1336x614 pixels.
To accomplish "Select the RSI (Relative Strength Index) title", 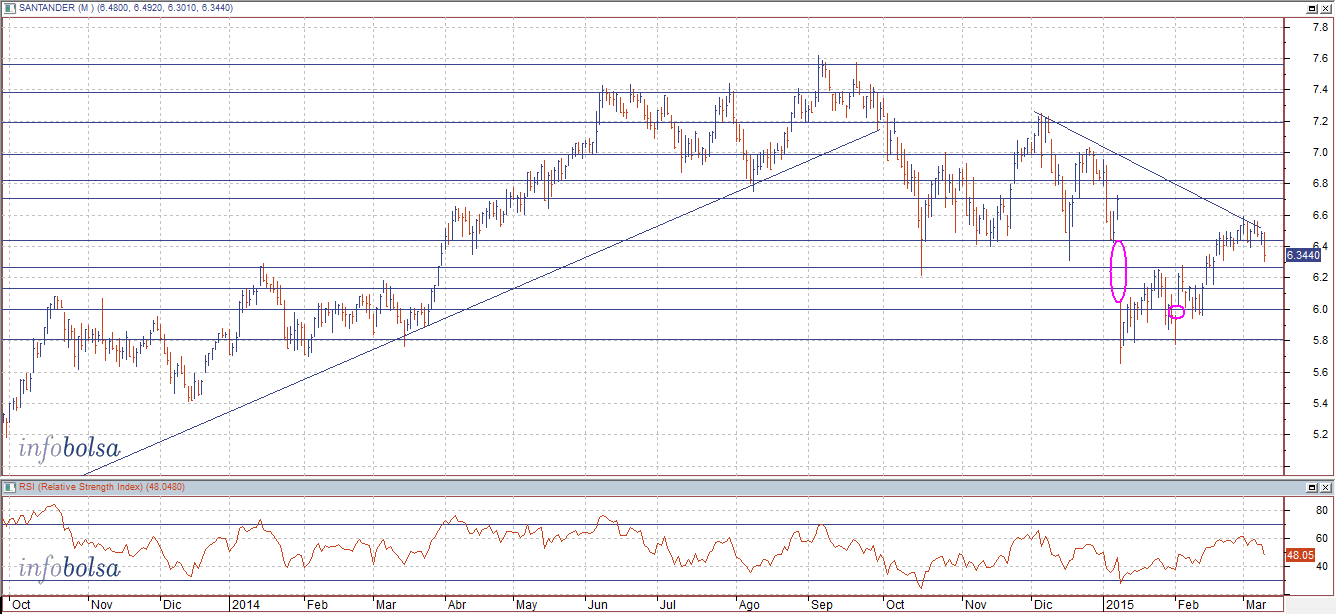I will coord(82,487).
